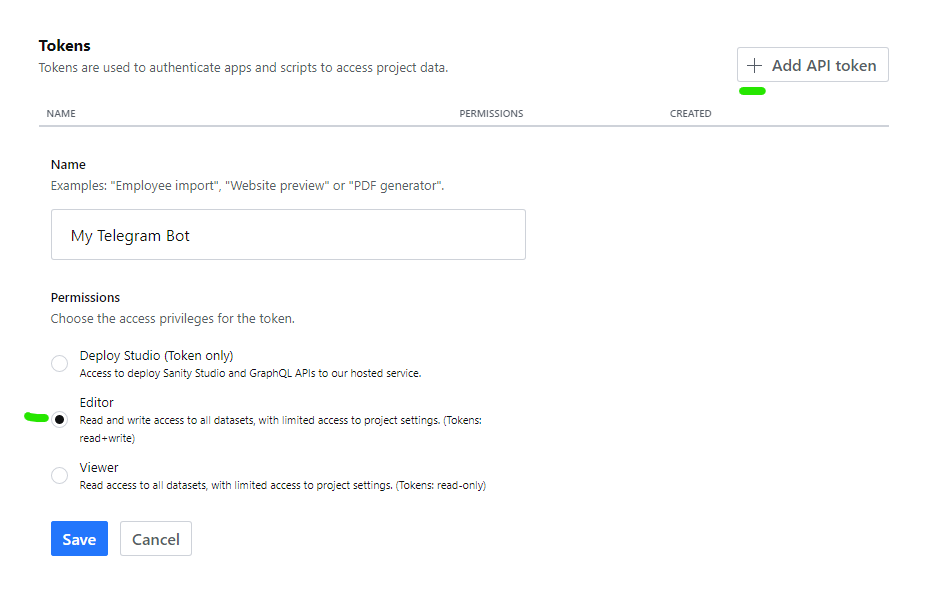
Task: Click the Editor label text
Action: (98, 402)
